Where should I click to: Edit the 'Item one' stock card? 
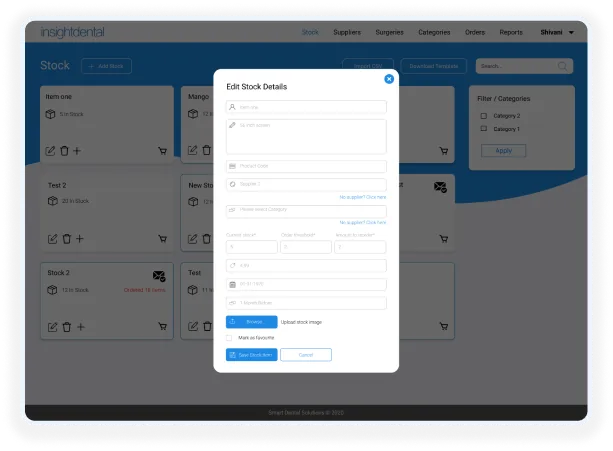point(50,151)
